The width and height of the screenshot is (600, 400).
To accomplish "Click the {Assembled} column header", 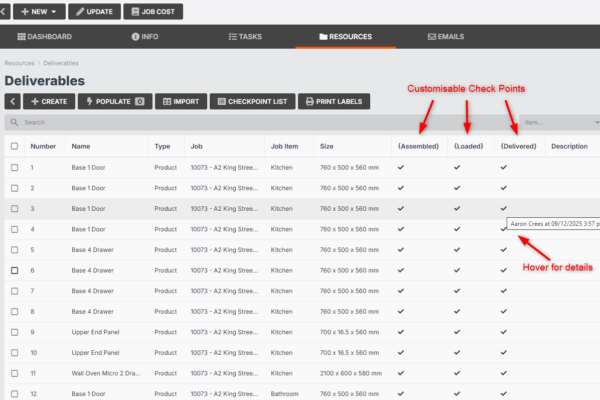I will point(418,146).
